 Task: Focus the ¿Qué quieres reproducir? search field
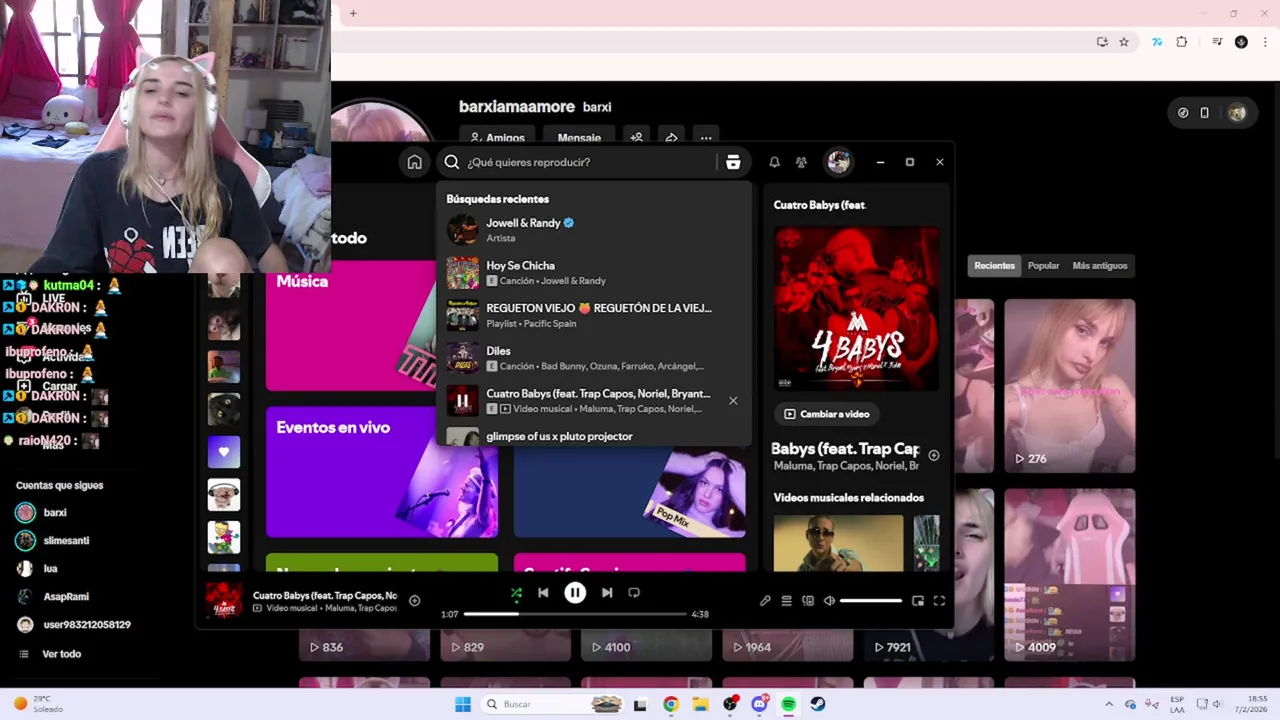pos(588,162)
